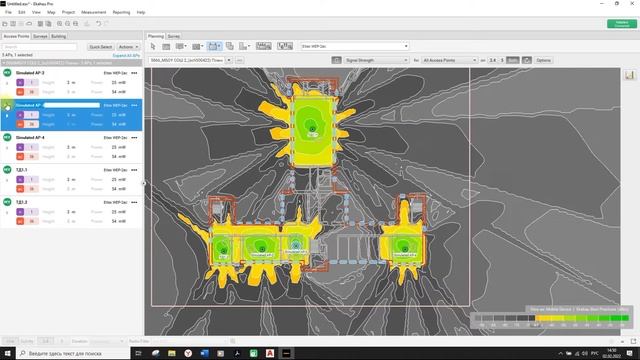Click the green AP icon of Simulated AP-3

[x=7, y=73]
